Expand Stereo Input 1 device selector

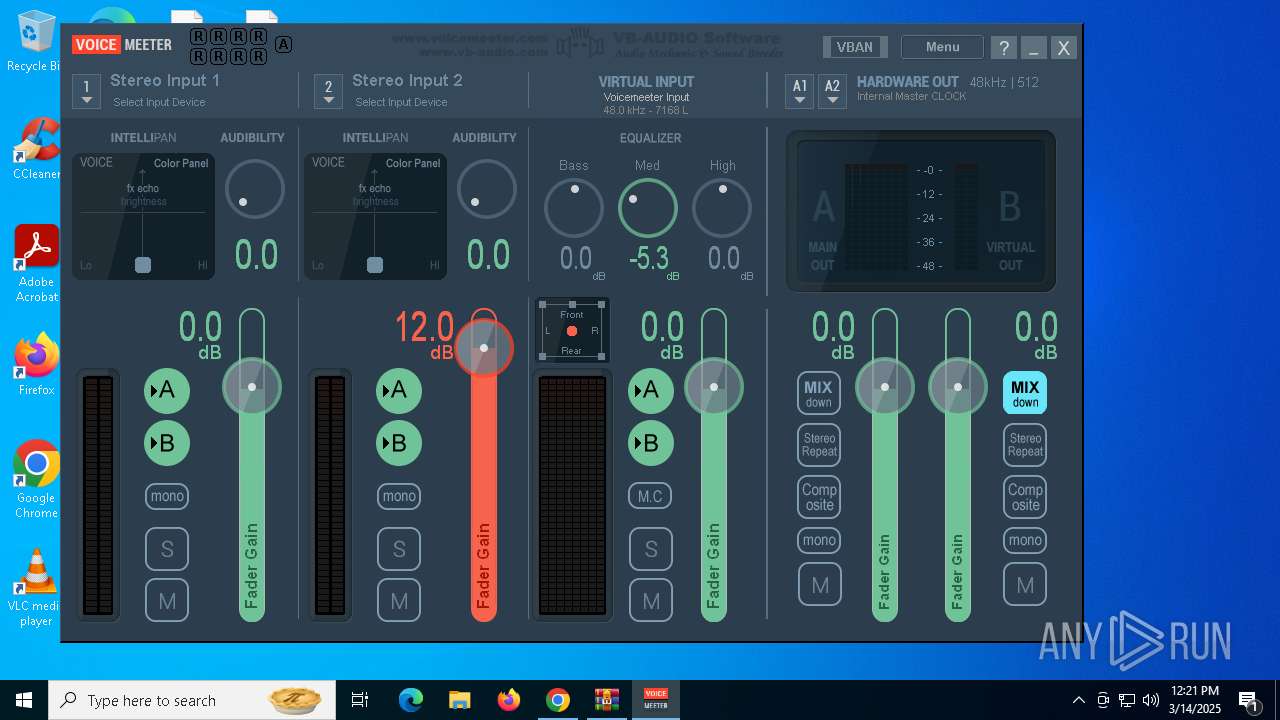pyautogui.click(x=87, y=91)
